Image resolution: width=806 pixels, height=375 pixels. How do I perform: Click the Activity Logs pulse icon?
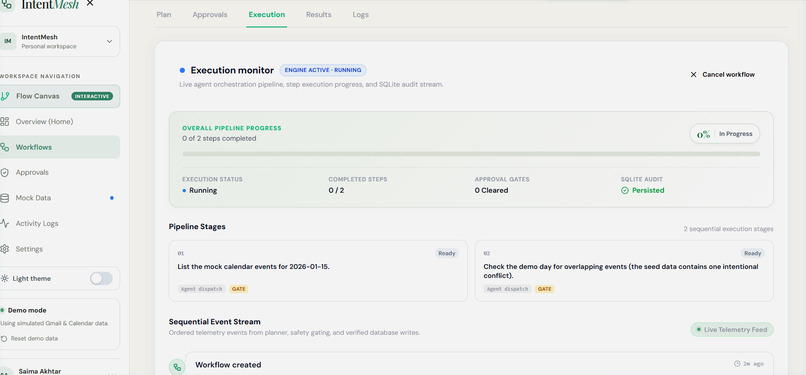[x=5, y=223]
